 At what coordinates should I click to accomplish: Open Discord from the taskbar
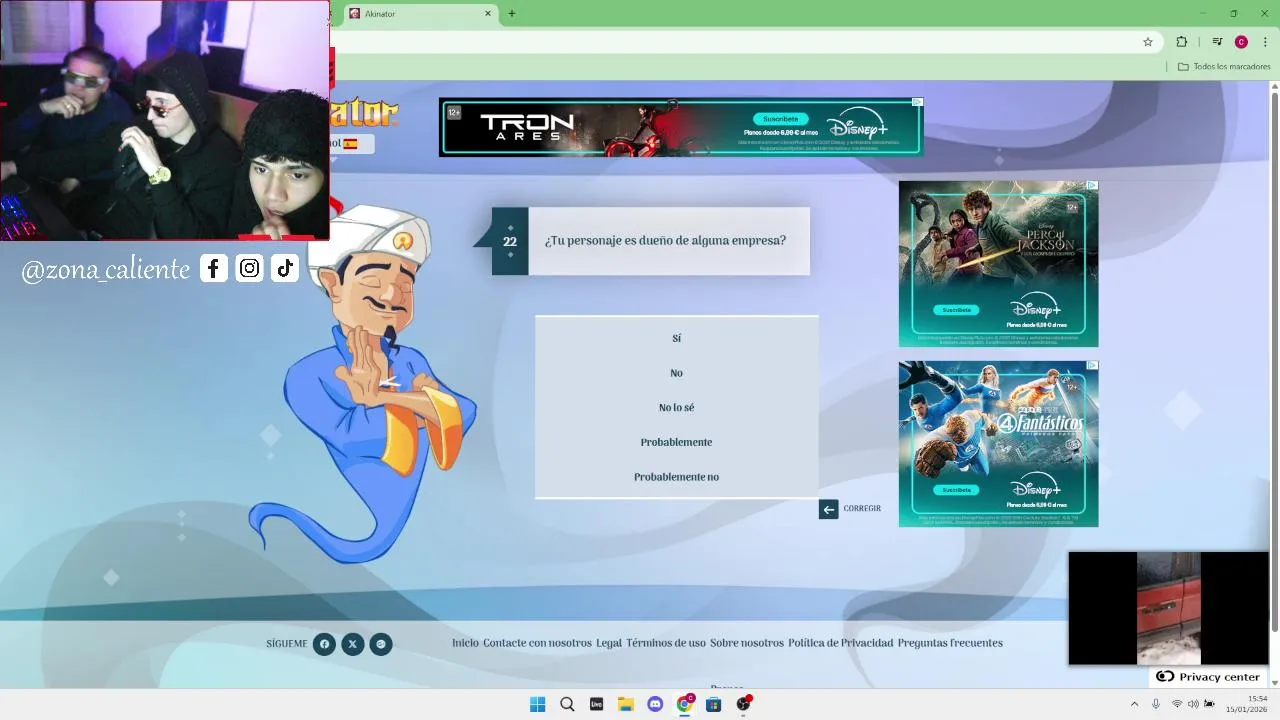coord(655,704)
